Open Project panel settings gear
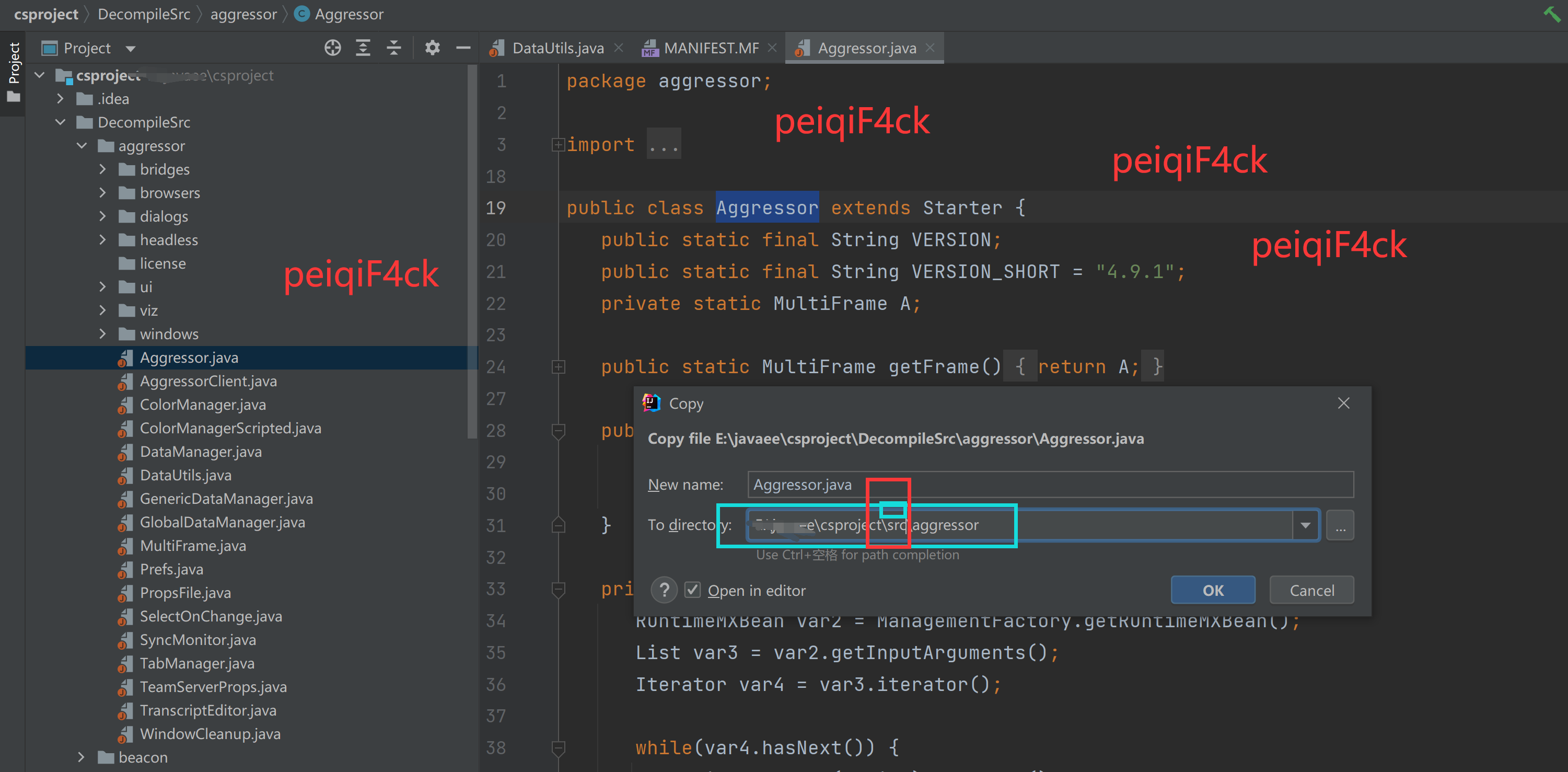Screen dimensions: 1568x772 point(432,48)
